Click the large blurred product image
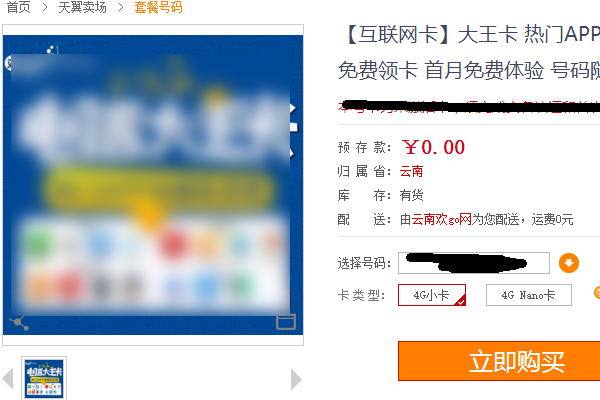Viewport: 600px width, 400px height. [x=153, y=185]
